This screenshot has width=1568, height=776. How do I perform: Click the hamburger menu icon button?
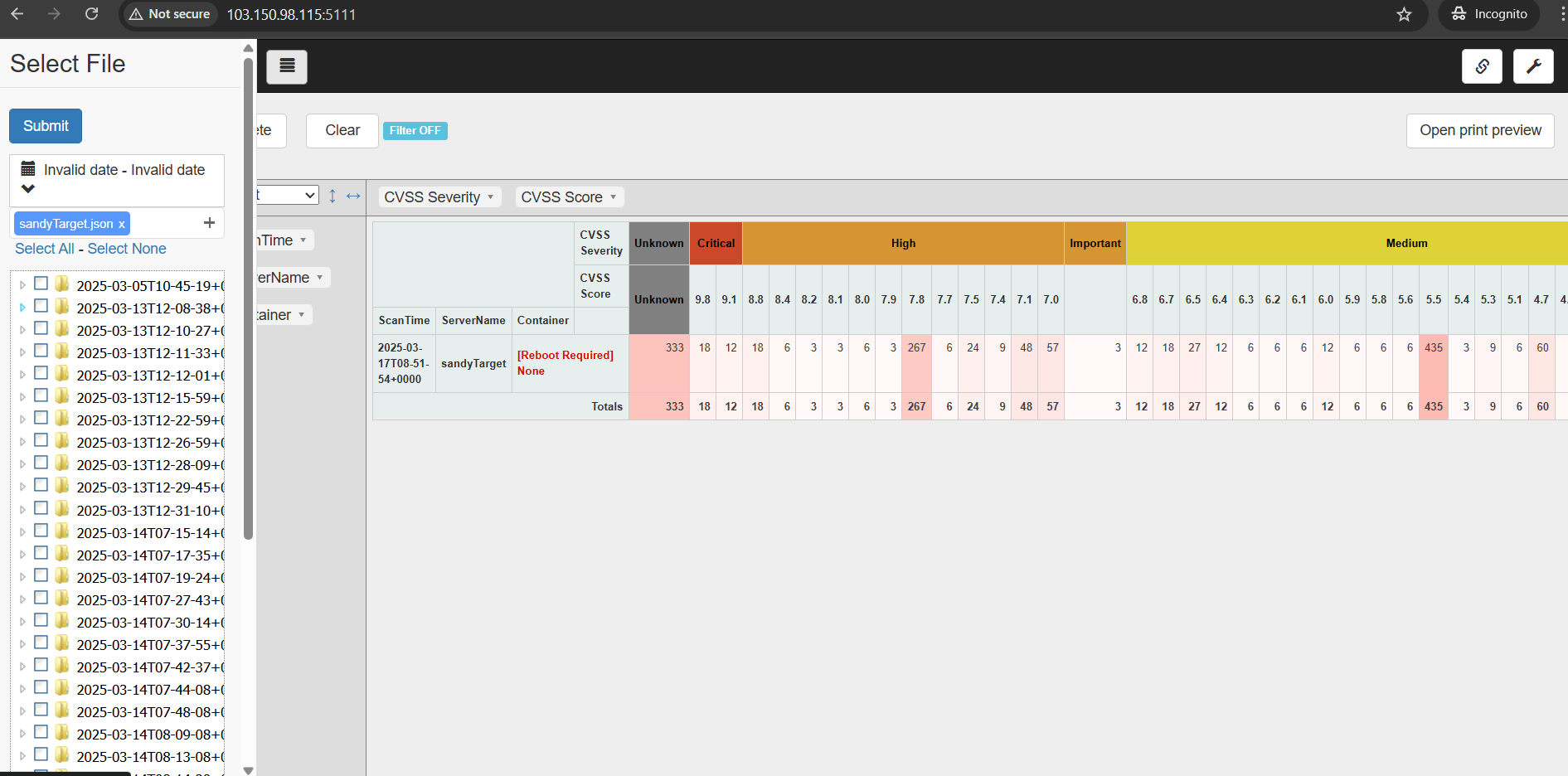pyautogui.click(x=287, y=66)
